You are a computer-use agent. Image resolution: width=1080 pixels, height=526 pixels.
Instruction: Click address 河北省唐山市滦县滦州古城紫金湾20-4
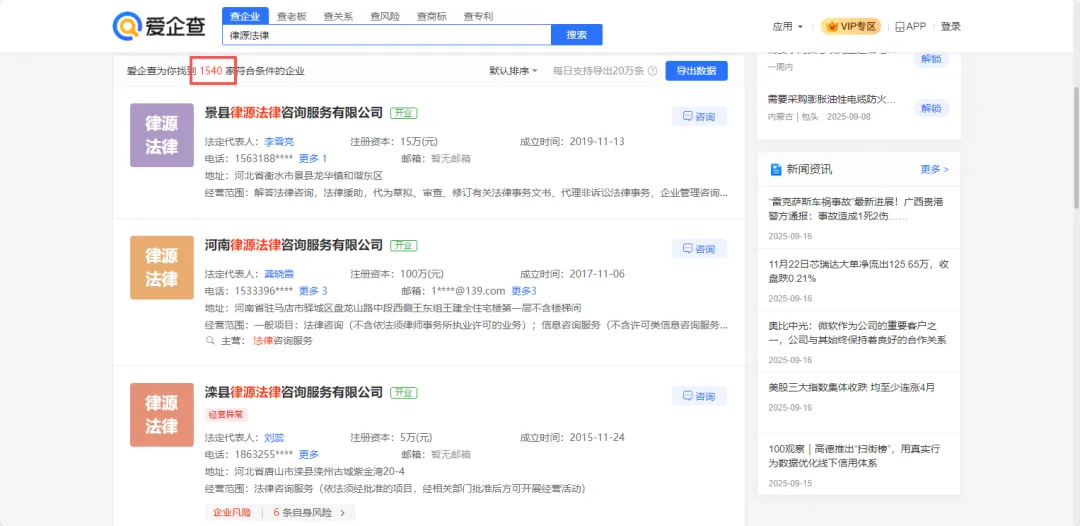(x=320, y=472)
